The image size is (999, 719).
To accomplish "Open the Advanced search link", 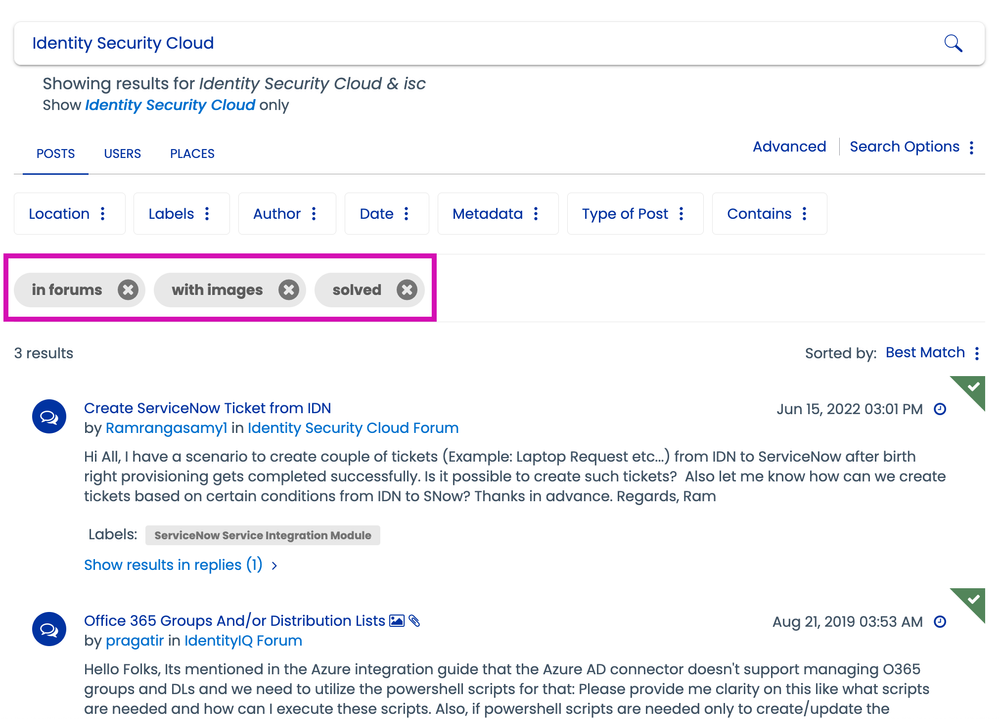I will click(x=789, y=147).
